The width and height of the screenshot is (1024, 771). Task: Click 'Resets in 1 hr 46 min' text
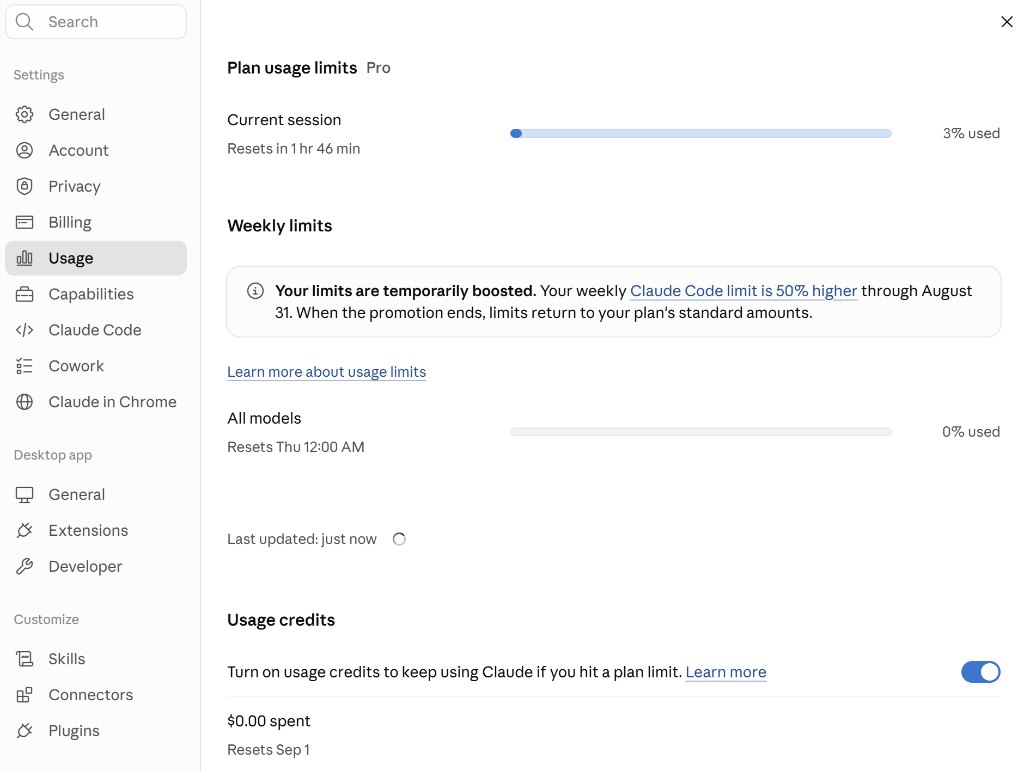point(294,149)
